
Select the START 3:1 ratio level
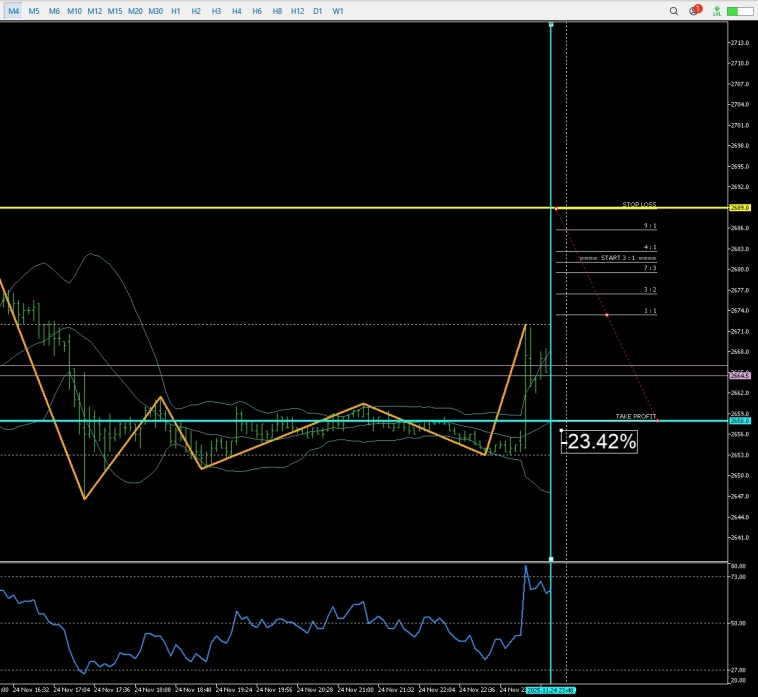tap(618, 257)
